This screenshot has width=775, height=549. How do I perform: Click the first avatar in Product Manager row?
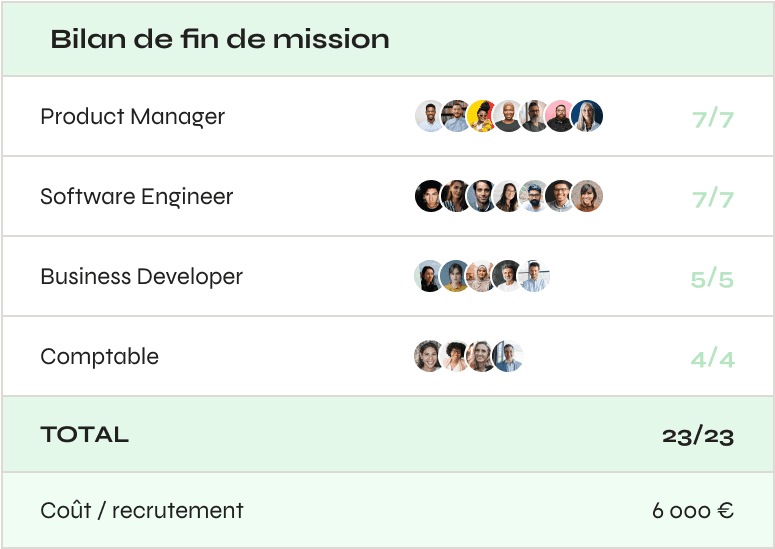click(430, 117)
